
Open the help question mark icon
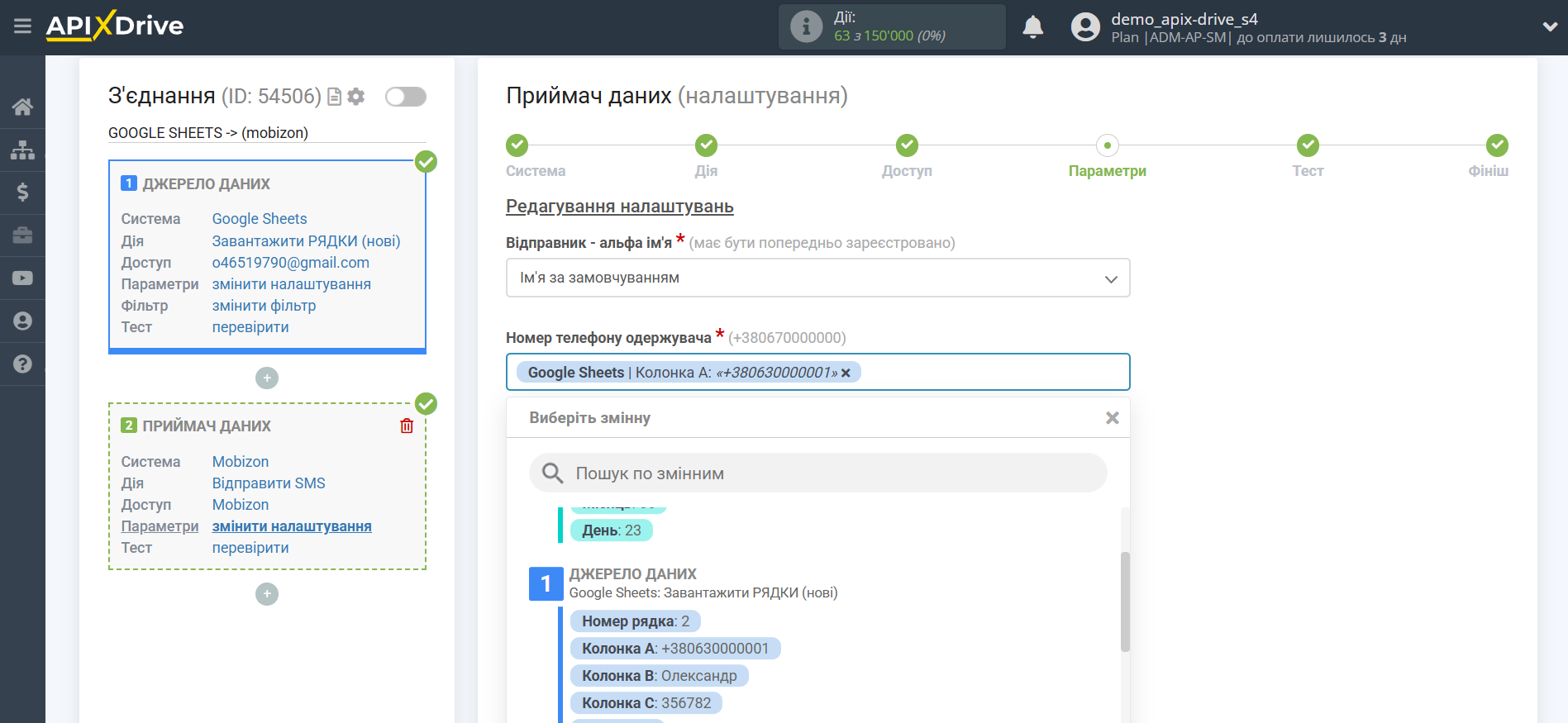pos(22,364)
